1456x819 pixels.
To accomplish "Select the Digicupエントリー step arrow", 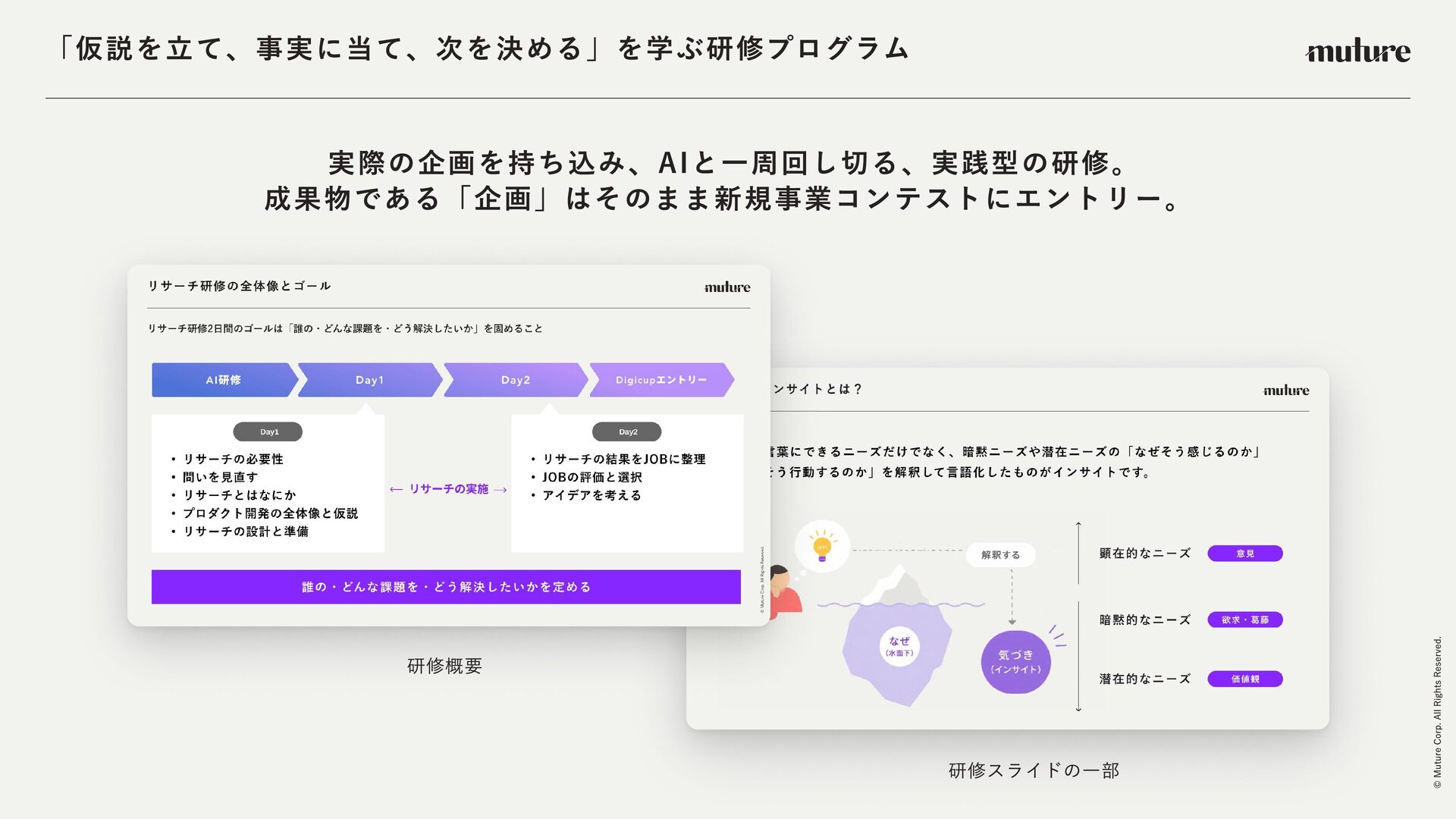I will coord(661,380).
